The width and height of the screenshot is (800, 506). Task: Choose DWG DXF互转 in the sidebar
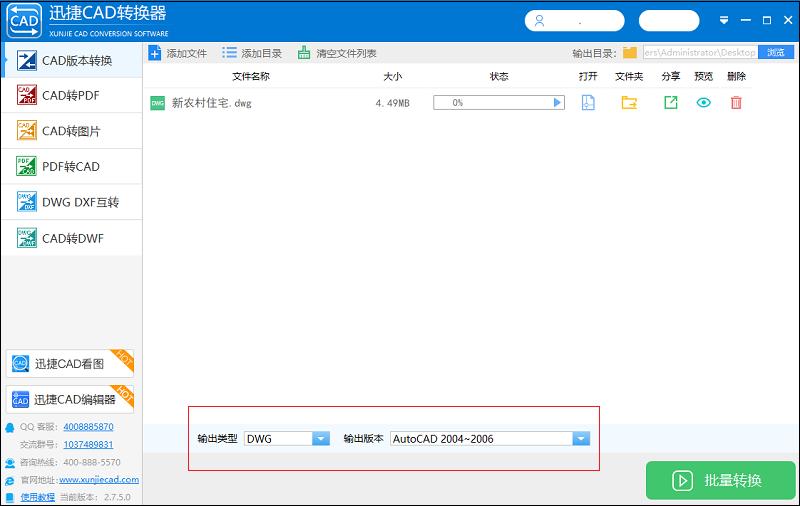coord(72,202)
